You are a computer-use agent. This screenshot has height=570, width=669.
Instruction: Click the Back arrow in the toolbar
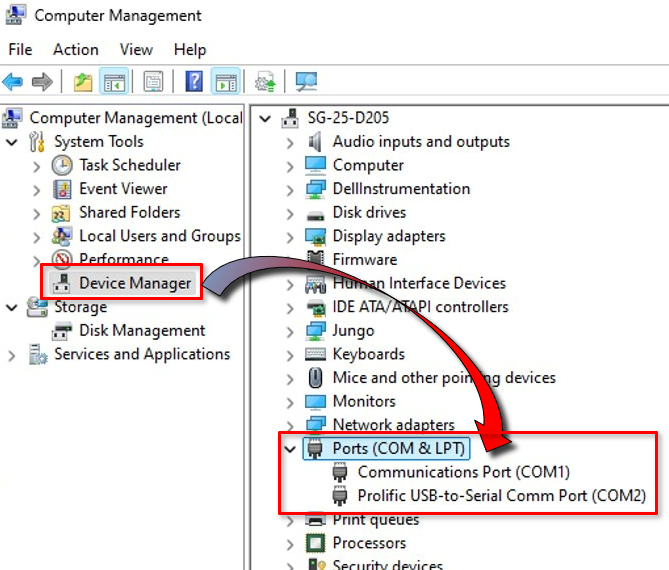13,81
